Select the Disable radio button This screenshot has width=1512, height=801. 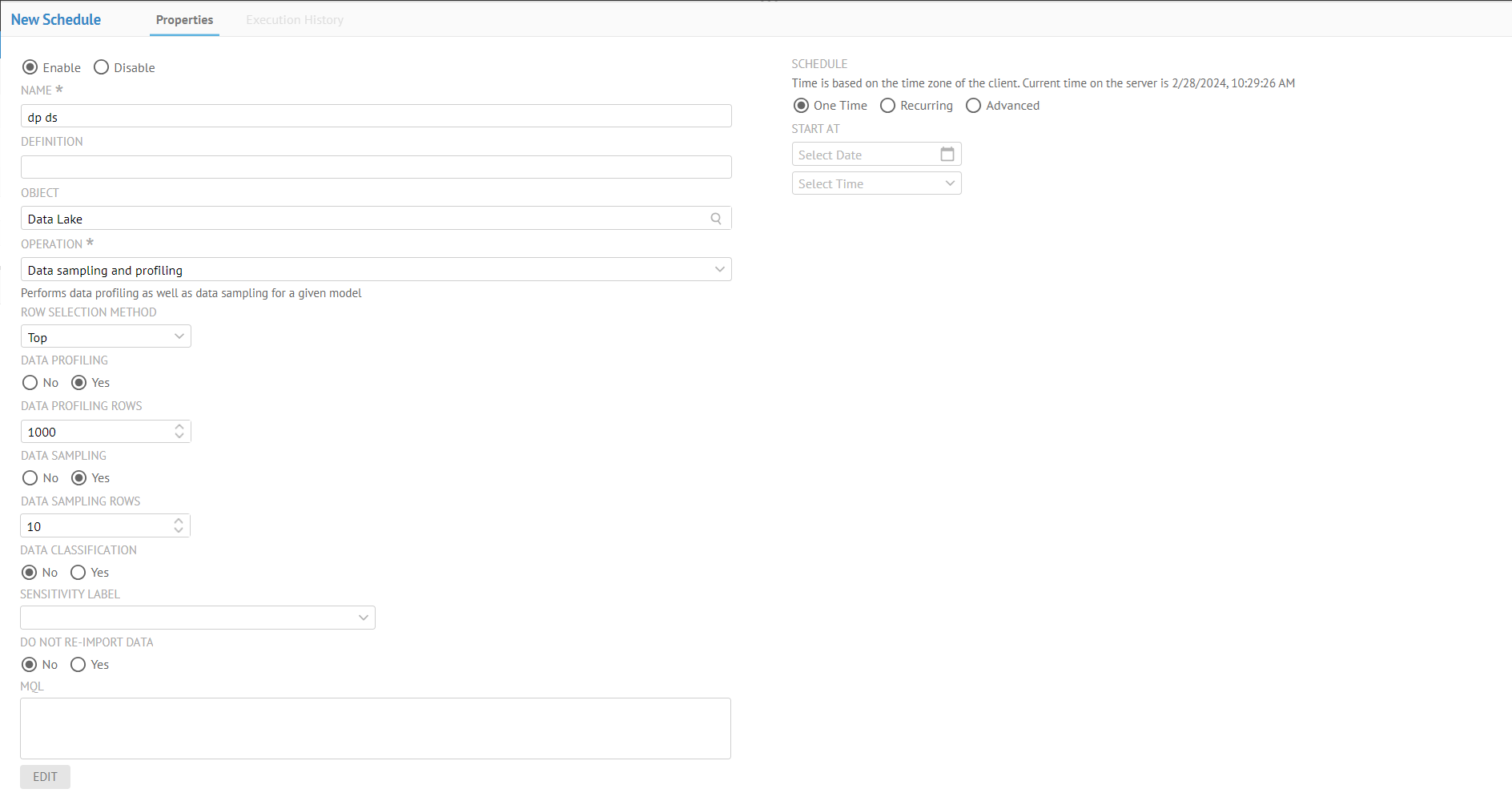pos(102,67)
